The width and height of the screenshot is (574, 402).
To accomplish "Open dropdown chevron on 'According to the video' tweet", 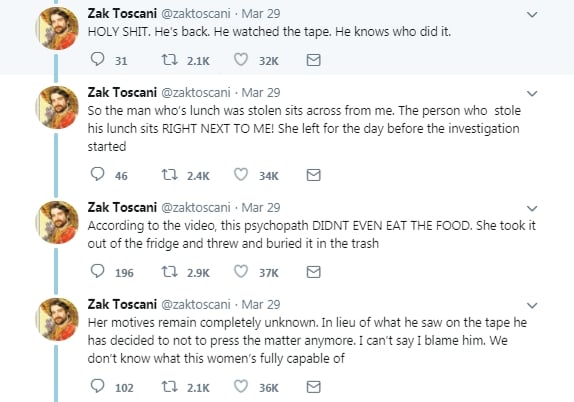I will (x=532, y=208).
